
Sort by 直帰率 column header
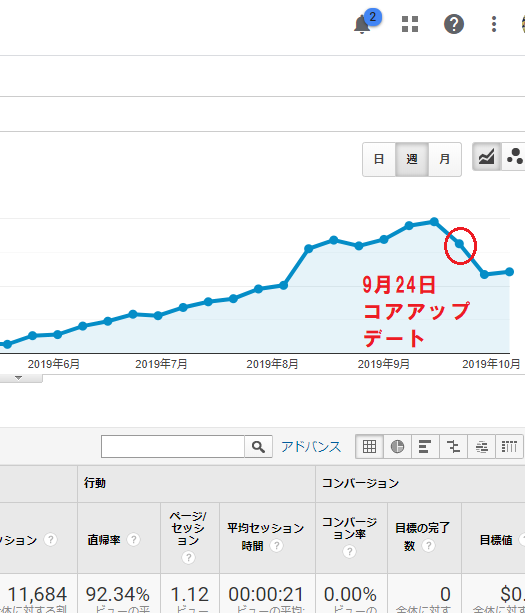104,540
